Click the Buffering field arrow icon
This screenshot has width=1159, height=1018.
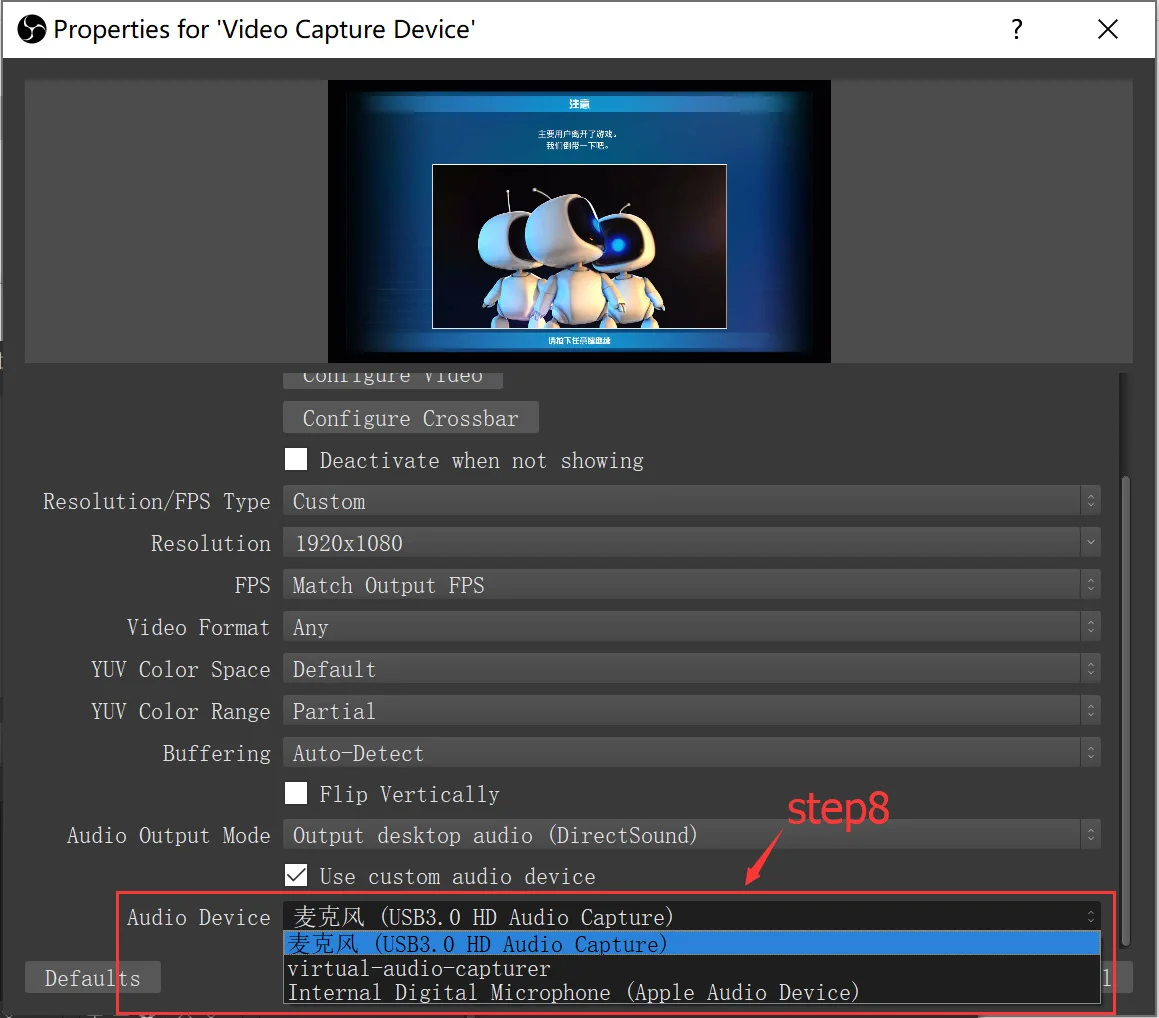click(1090, 753)
